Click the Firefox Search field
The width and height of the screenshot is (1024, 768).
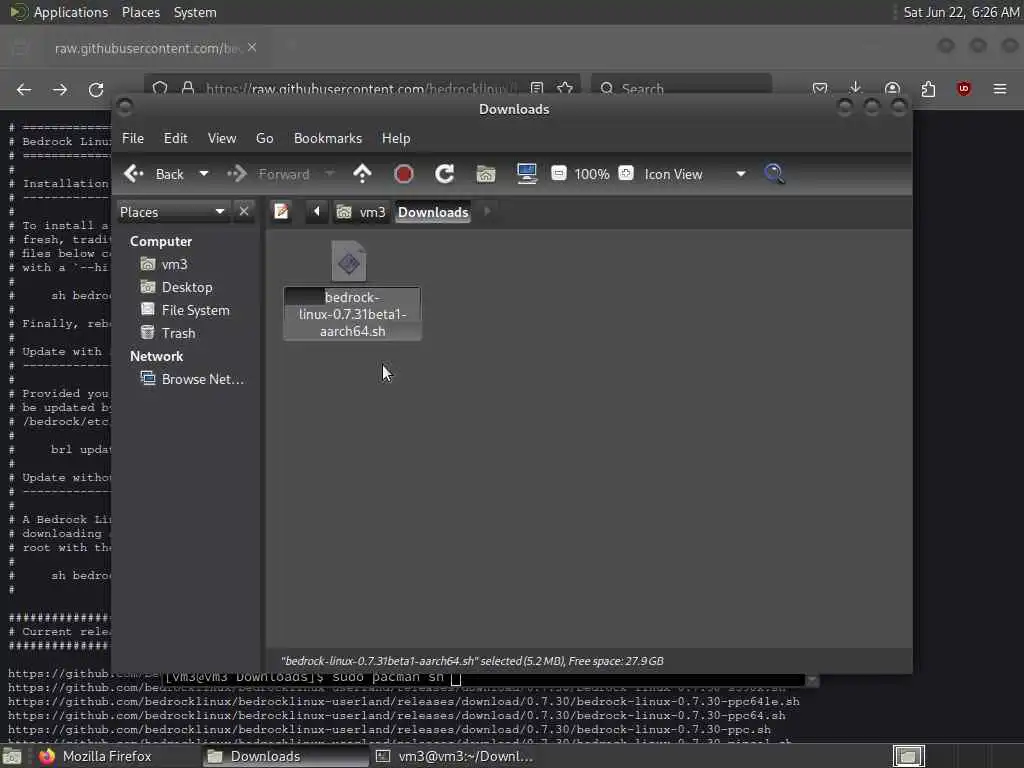coord(681,88)
